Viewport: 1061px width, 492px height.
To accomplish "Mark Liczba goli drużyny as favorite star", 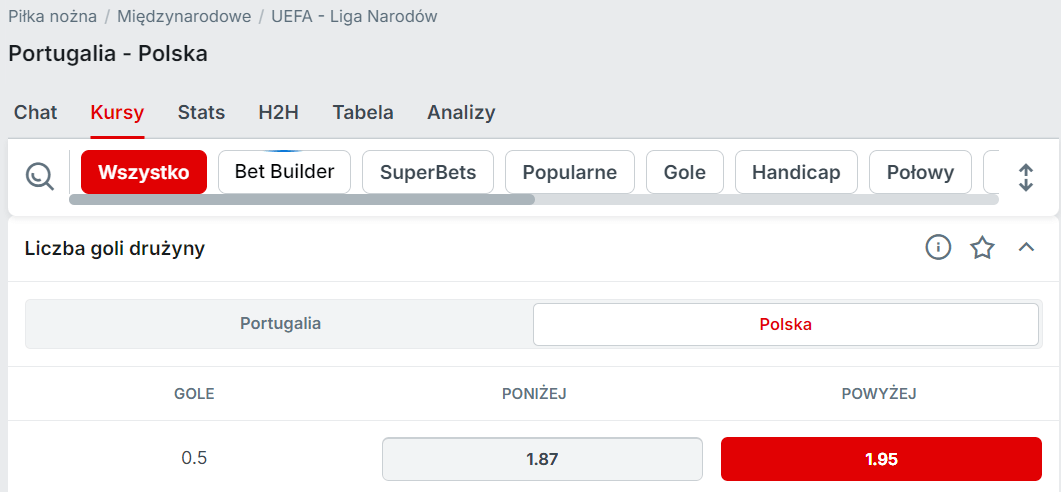I will click(983, 247).
